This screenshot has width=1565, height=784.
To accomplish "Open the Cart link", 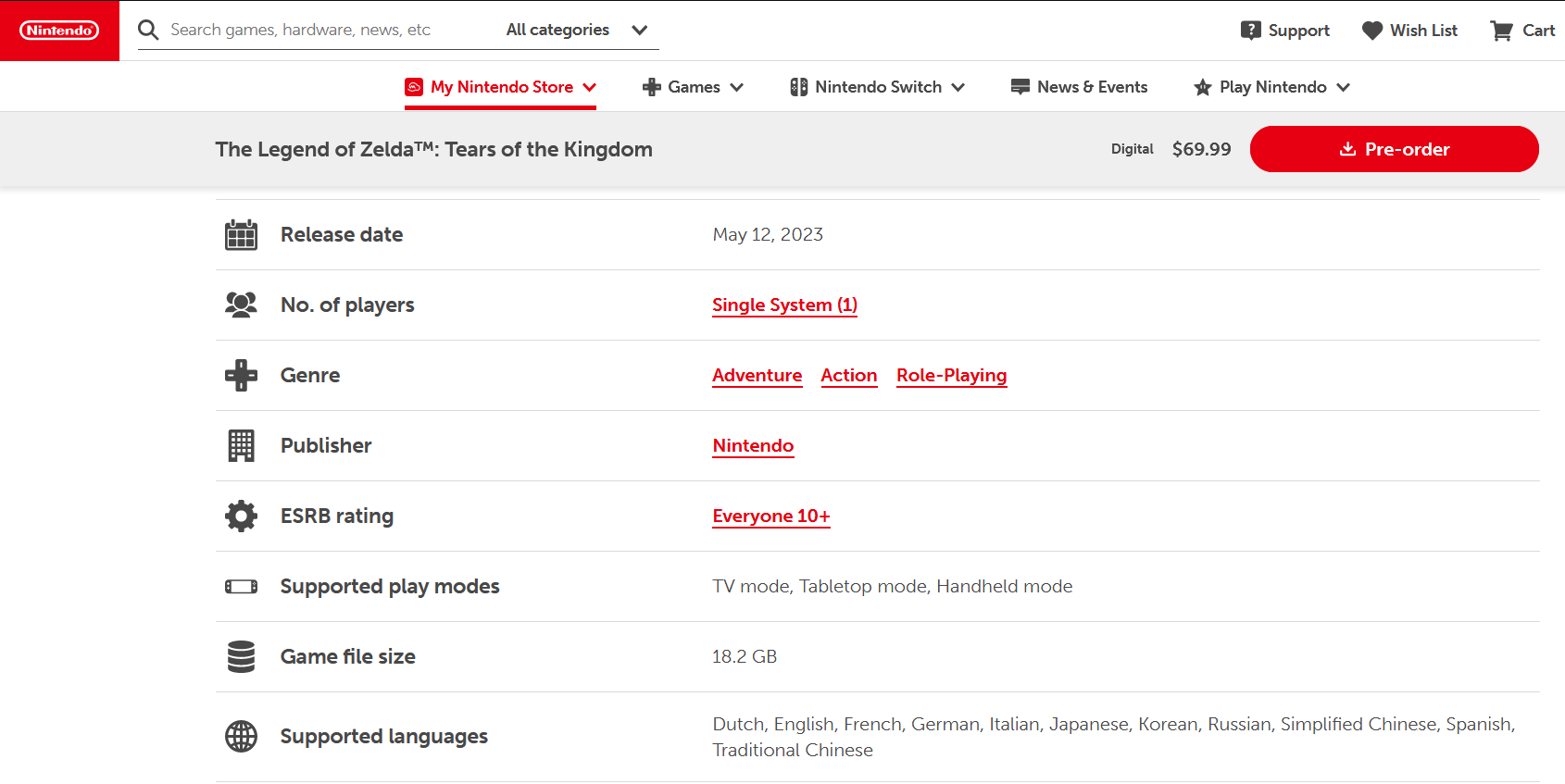I will coord(1522,31).
